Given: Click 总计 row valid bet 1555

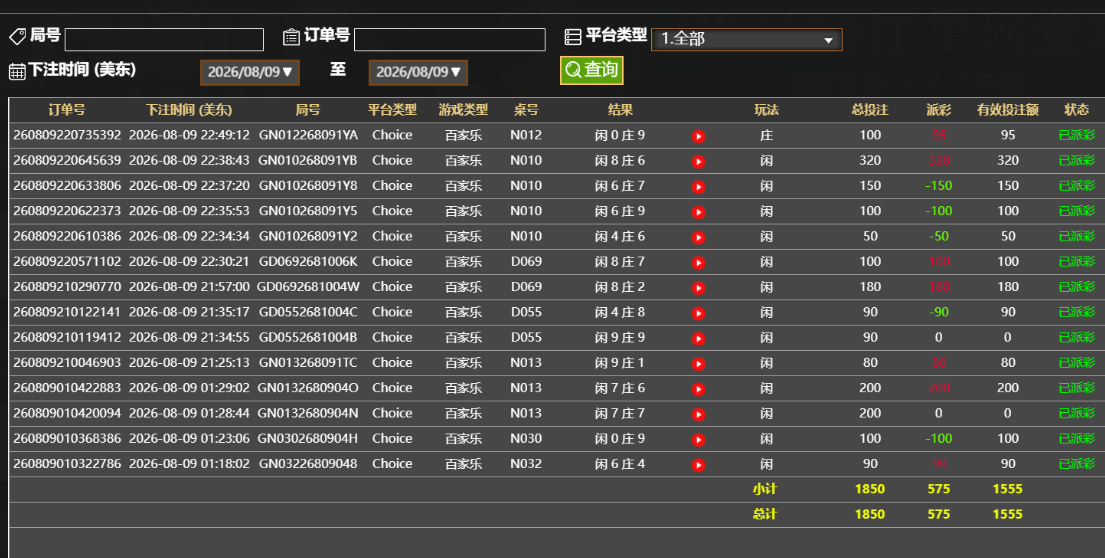Looking at the screenshot, I should click(x=1008, y=514).
